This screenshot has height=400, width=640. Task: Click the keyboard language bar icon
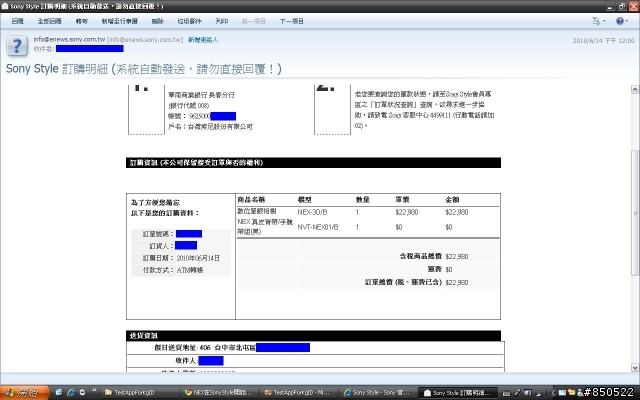pyautogui.click(x=506, y=393)
